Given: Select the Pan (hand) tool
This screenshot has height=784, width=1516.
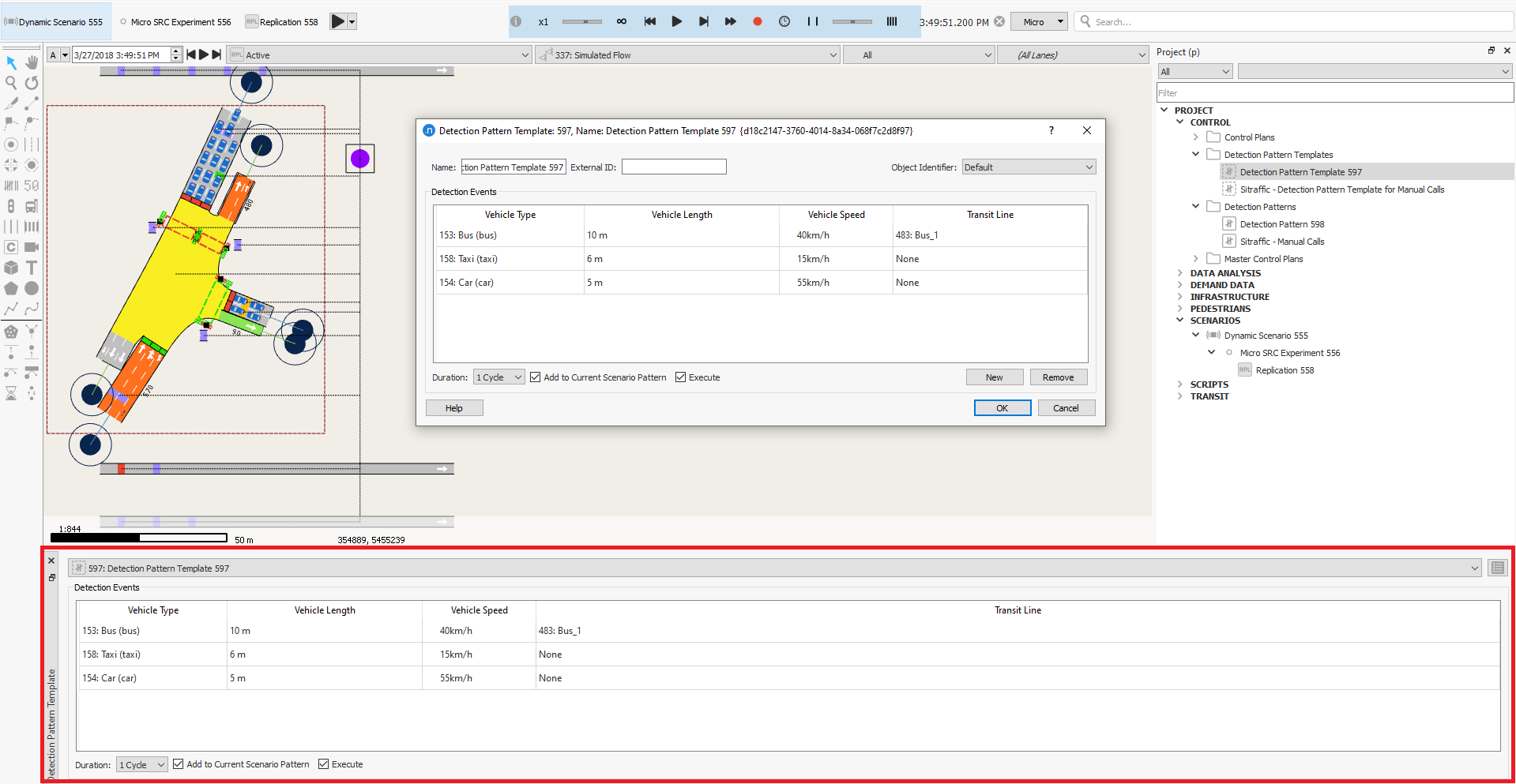Looking at the screenshot, I should tap(32, 62).
